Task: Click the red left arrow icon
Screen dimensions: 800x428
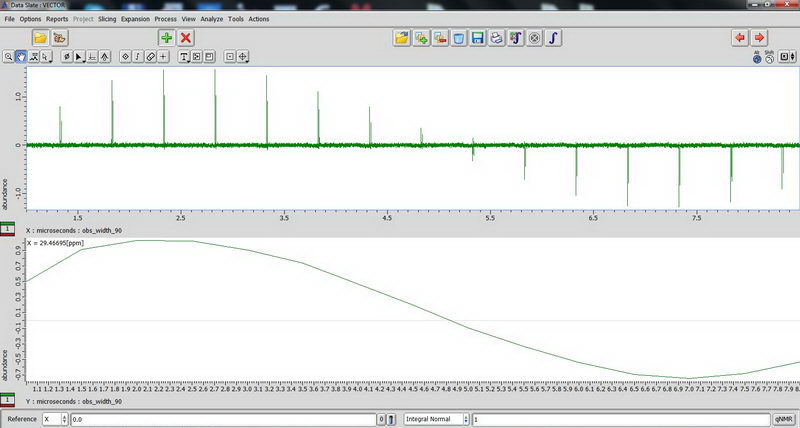Action: tap(740, 38)
